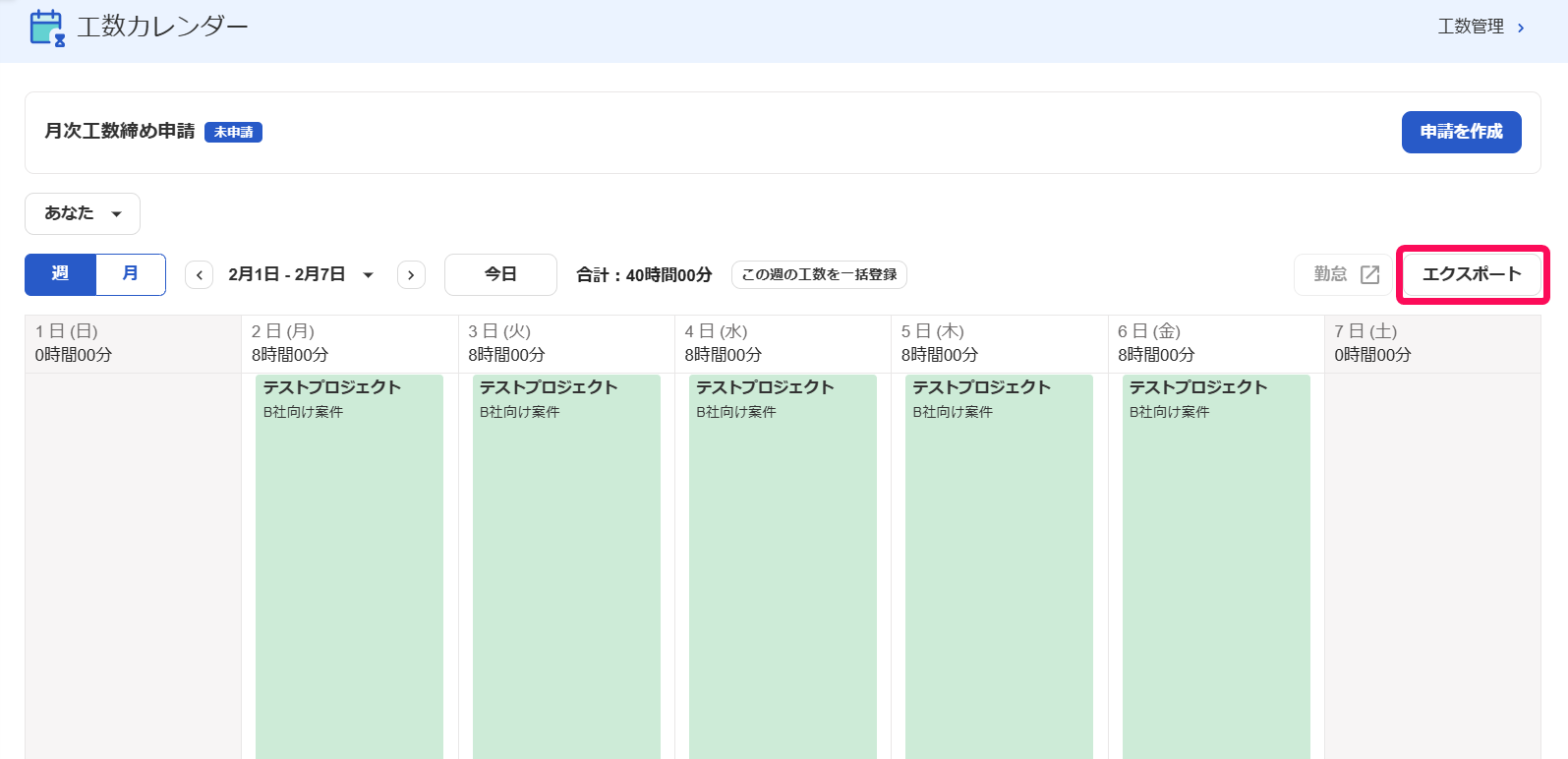
Task: Click 0時間00分 under 7日 (土)
Action: [x=1372, y=355]
